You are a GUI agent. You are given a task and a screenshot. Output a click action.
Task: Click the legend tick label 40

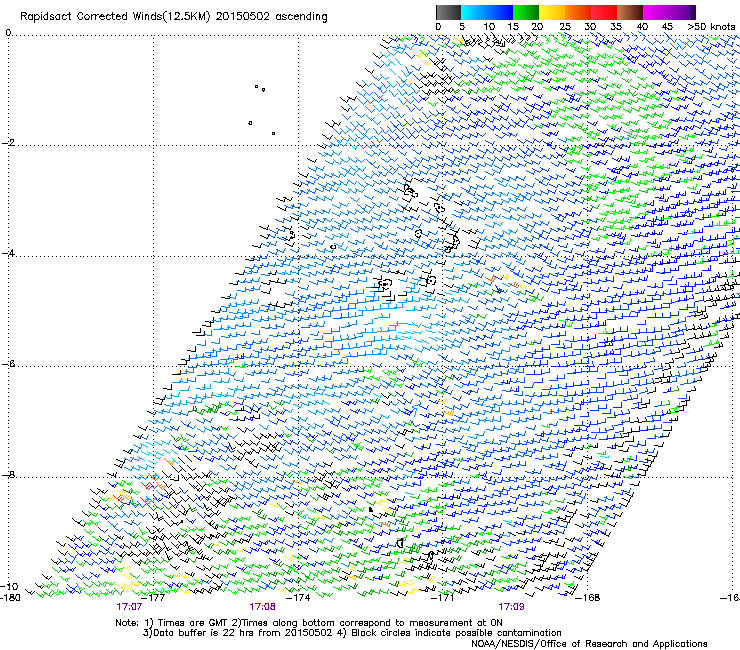click(642, 27)
